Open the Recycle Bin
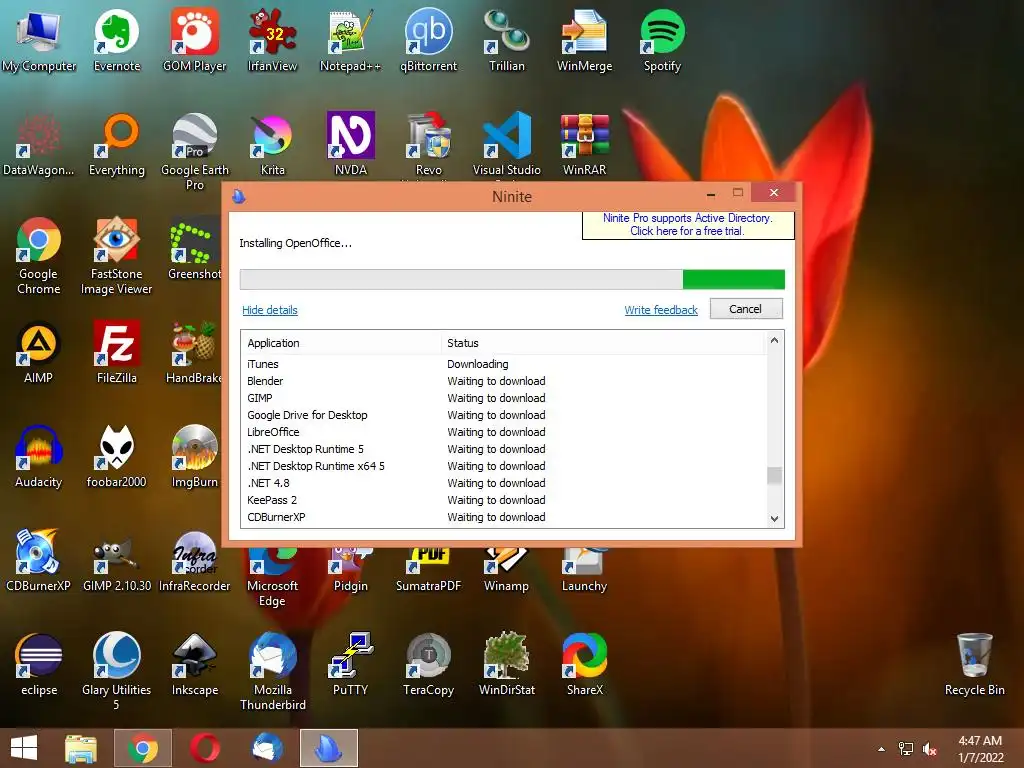The width and height of the screenshot is (1024, 768). (x=974, y=664)
